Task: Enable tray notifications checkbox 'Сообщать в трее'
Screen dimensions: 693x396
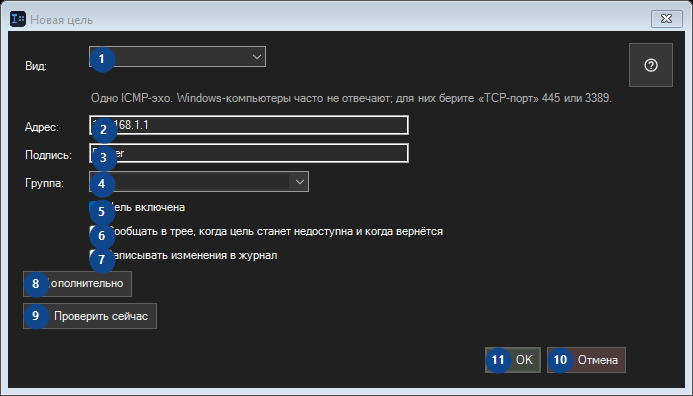Action: 266,231
